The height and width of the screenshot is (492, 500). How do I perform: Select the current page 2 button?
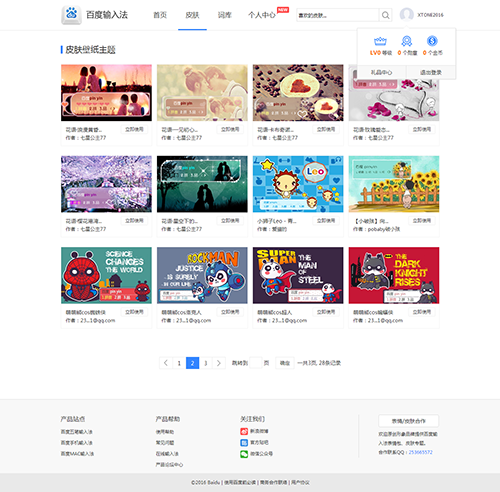coord(192,363)
